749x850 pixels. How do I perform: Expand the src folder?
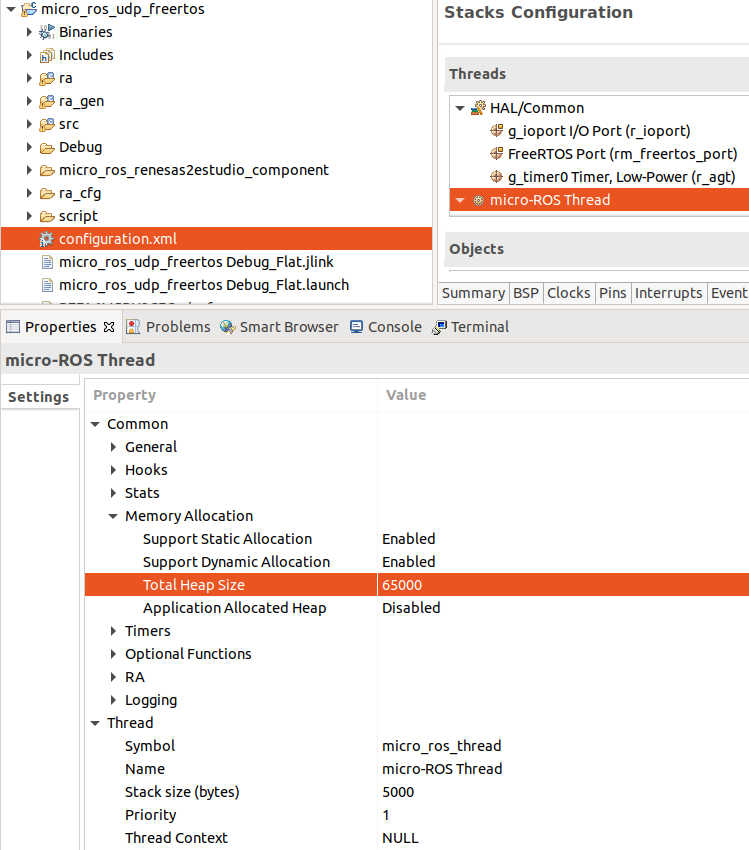coord(29,124)
